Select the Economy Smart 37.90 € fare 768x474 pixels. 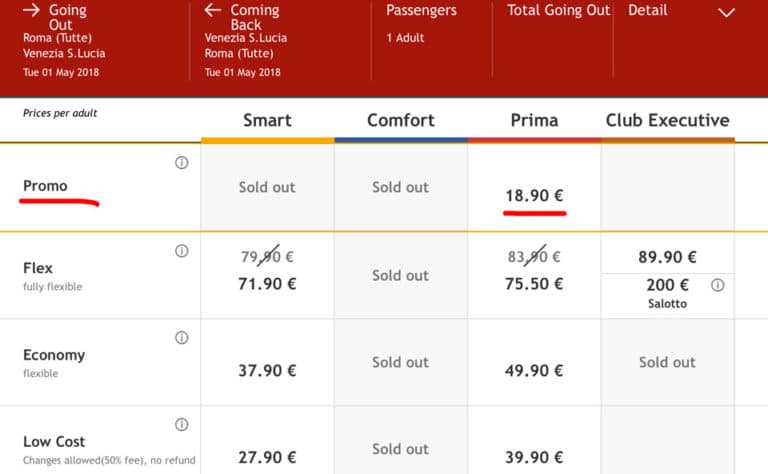click(x=267, y=371)
